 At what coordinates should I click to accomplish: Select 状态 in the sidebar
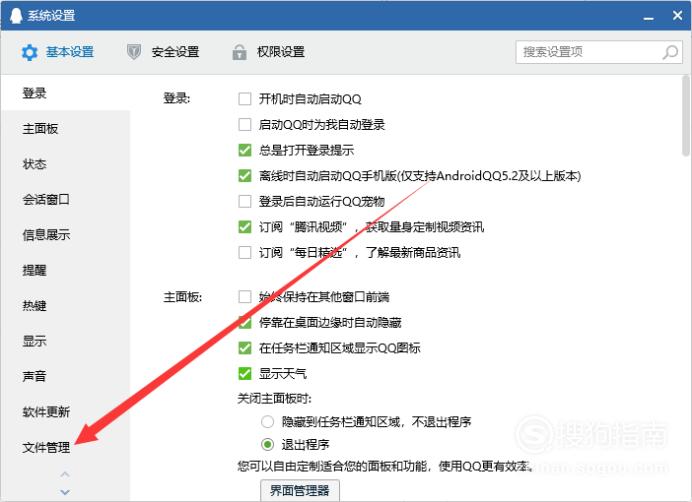[x=66, y=164]
